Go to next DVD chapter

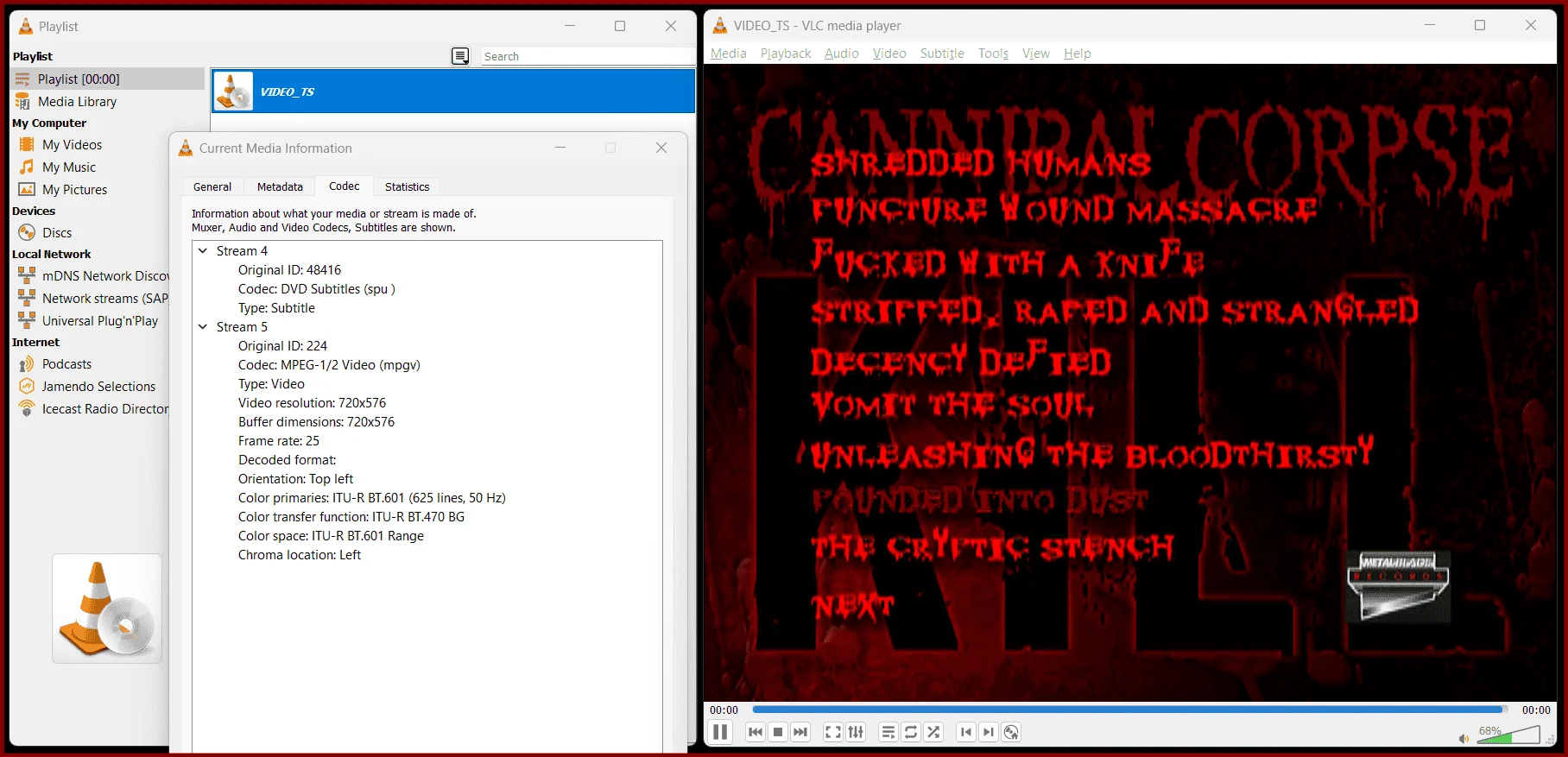click(x=989, y=732)
